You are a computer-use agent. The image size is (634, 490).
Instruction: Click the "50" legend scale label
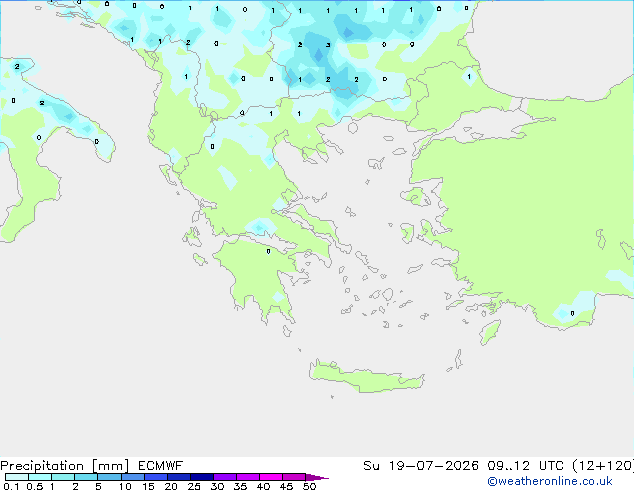pos(309,486)
